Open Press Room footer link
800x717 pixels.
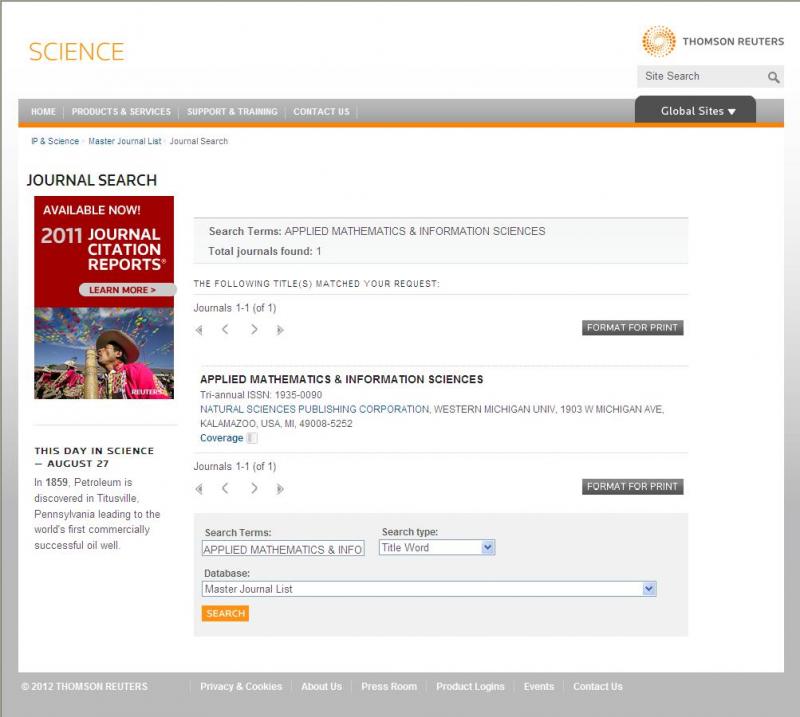pyautogui.click(x=389, y=686)
